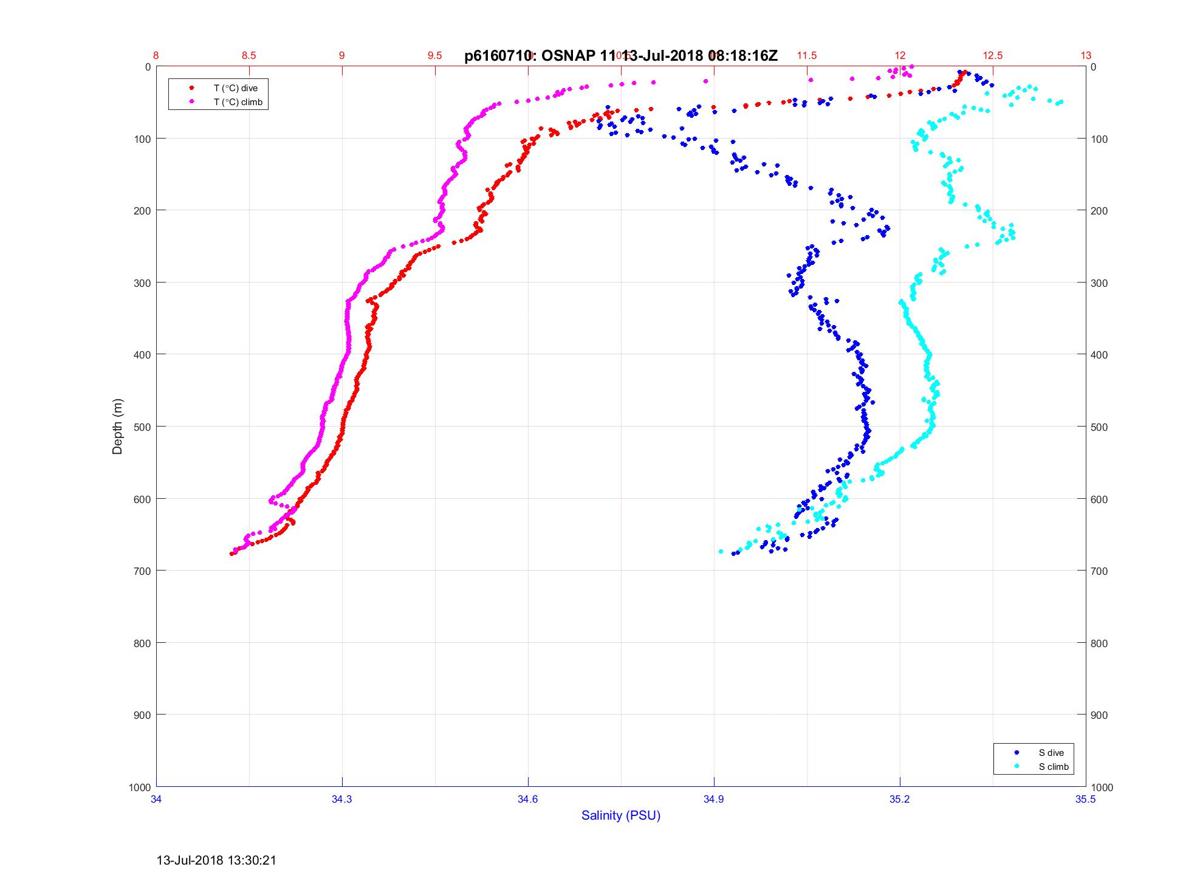Select legend entry T (°C) dive

(235, 88)
